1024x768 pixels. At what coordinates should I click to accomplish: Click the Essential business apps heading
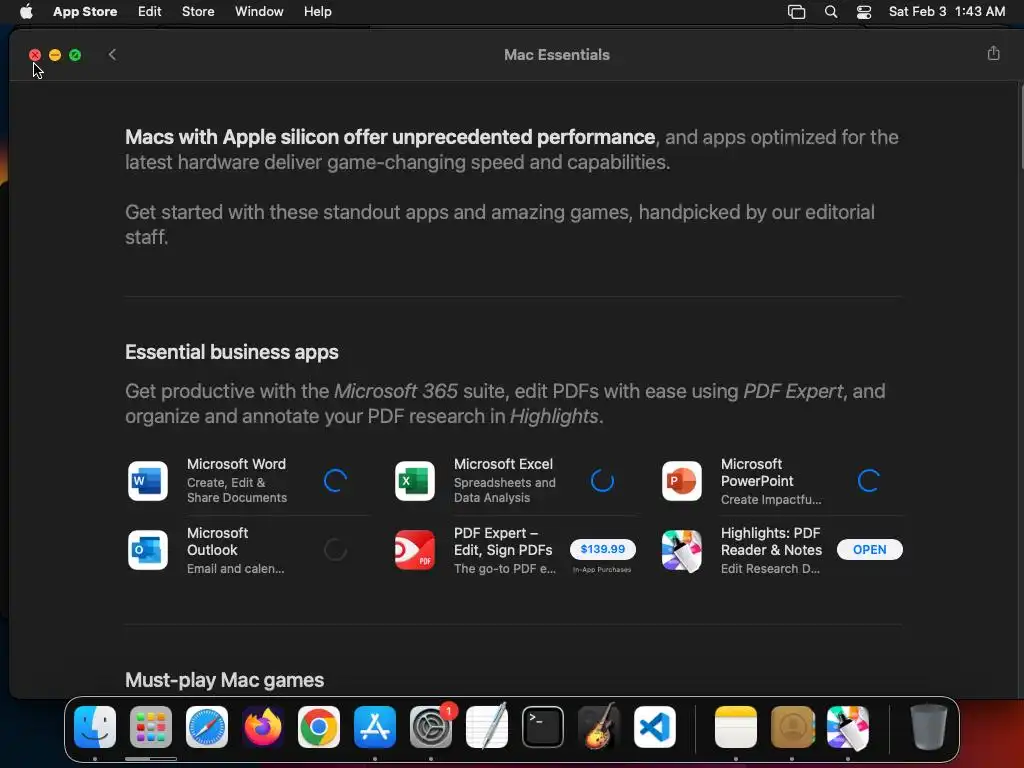pos(232,352)
